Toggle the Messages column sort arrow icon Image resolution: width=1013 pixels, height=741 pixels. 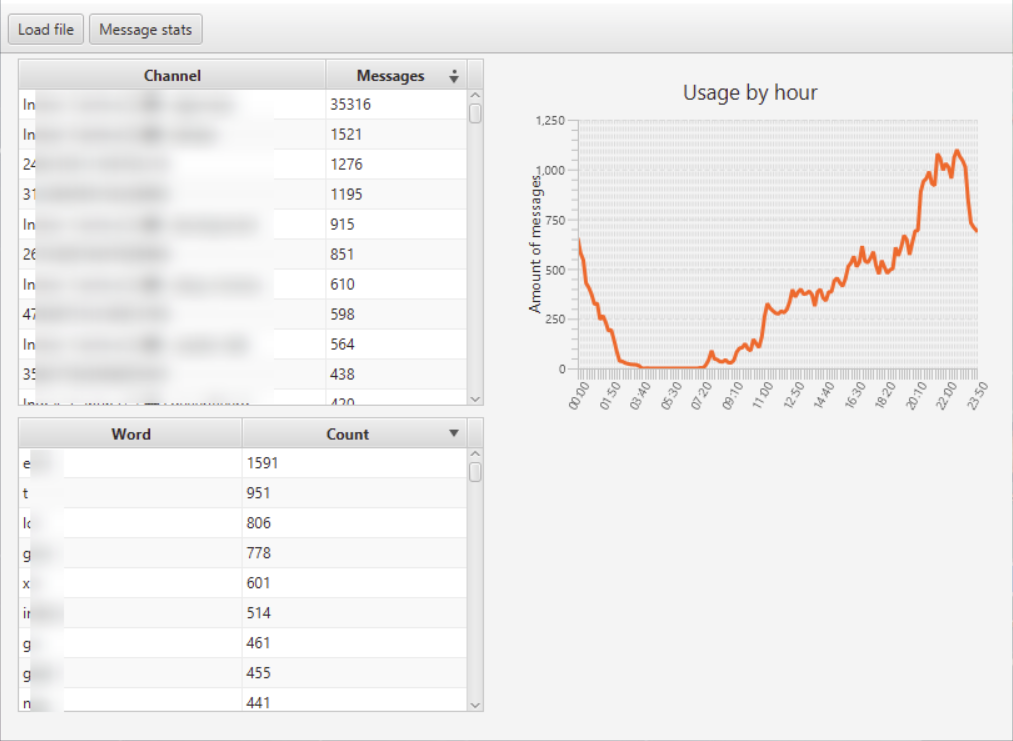click(454, 76)
